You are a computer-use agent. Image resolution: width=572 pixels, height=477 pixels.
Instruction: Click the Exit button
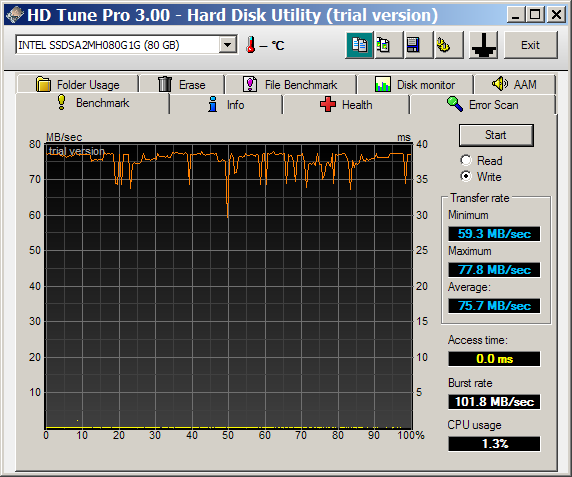click(x=530, y=45)
